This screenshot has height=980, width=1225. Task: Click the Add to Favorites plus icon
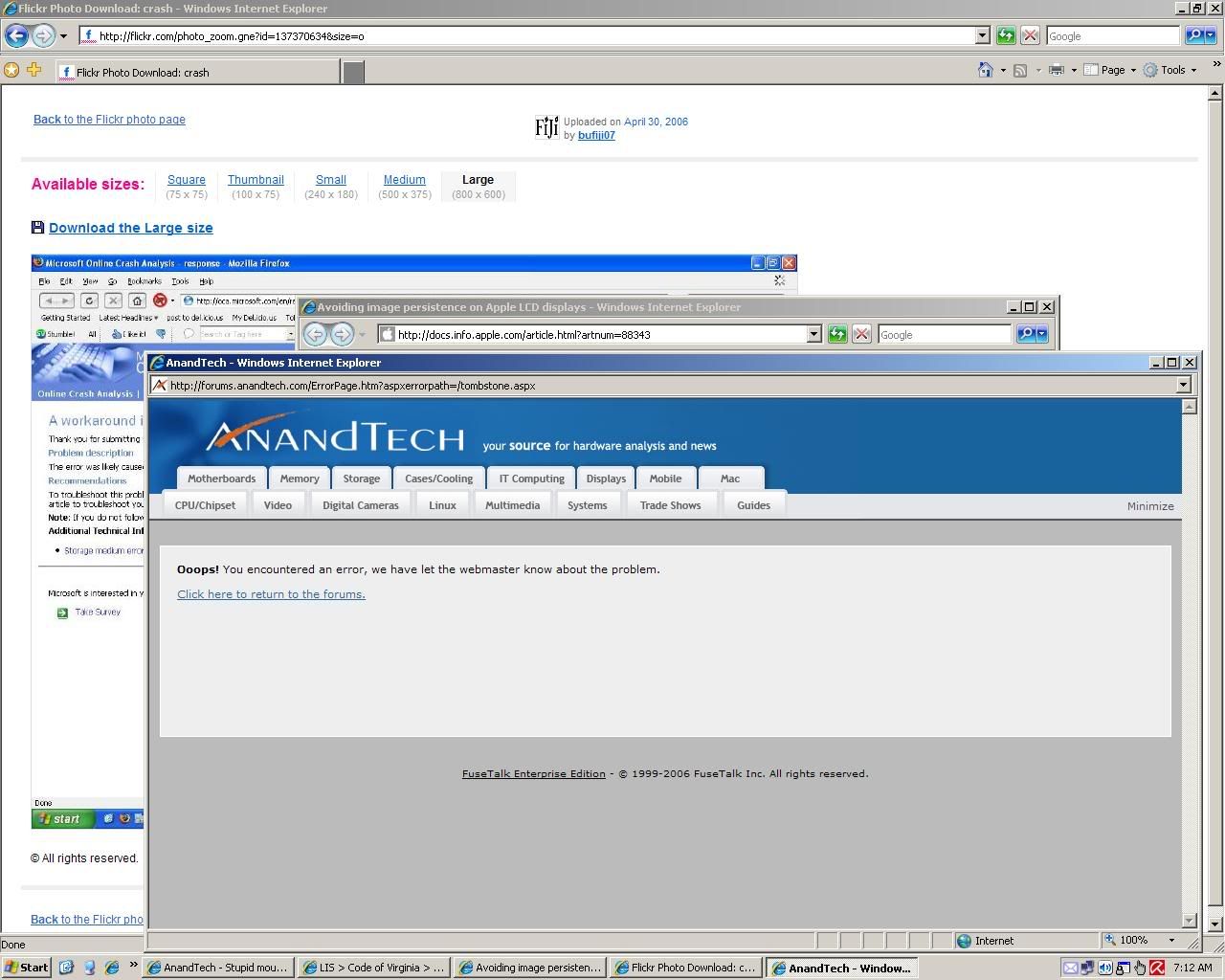click(34, 70)
